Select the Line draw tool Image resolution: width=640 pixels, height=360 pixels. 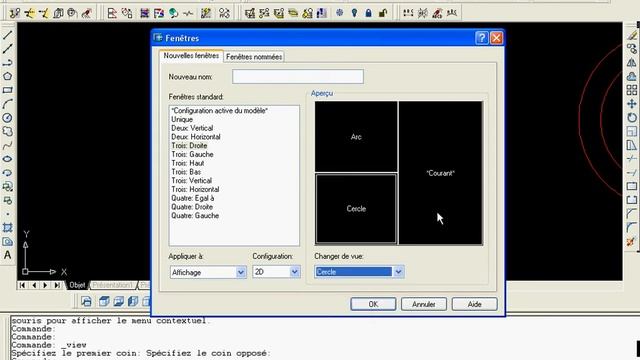[7, 35]
